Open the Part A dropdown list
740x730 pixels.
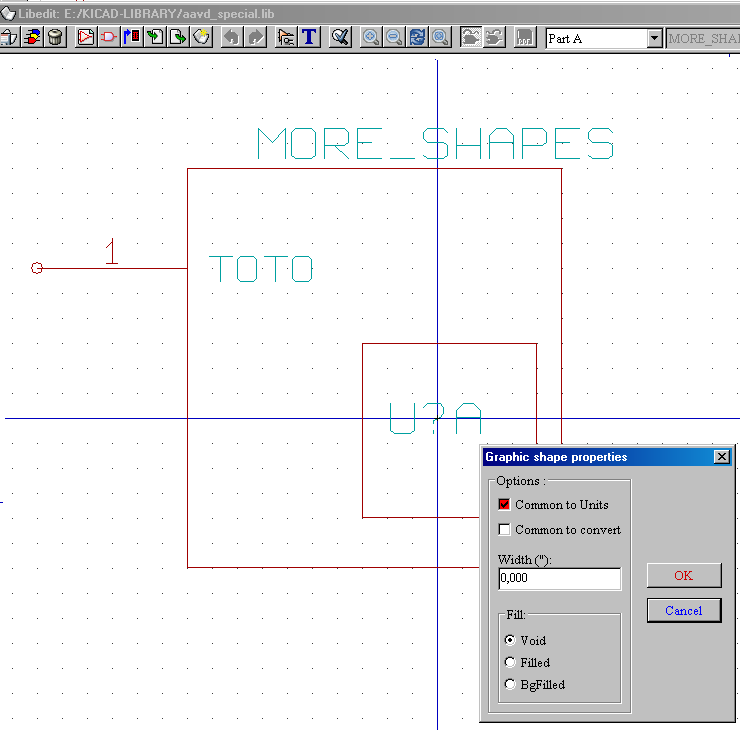(x=655, y=39)
